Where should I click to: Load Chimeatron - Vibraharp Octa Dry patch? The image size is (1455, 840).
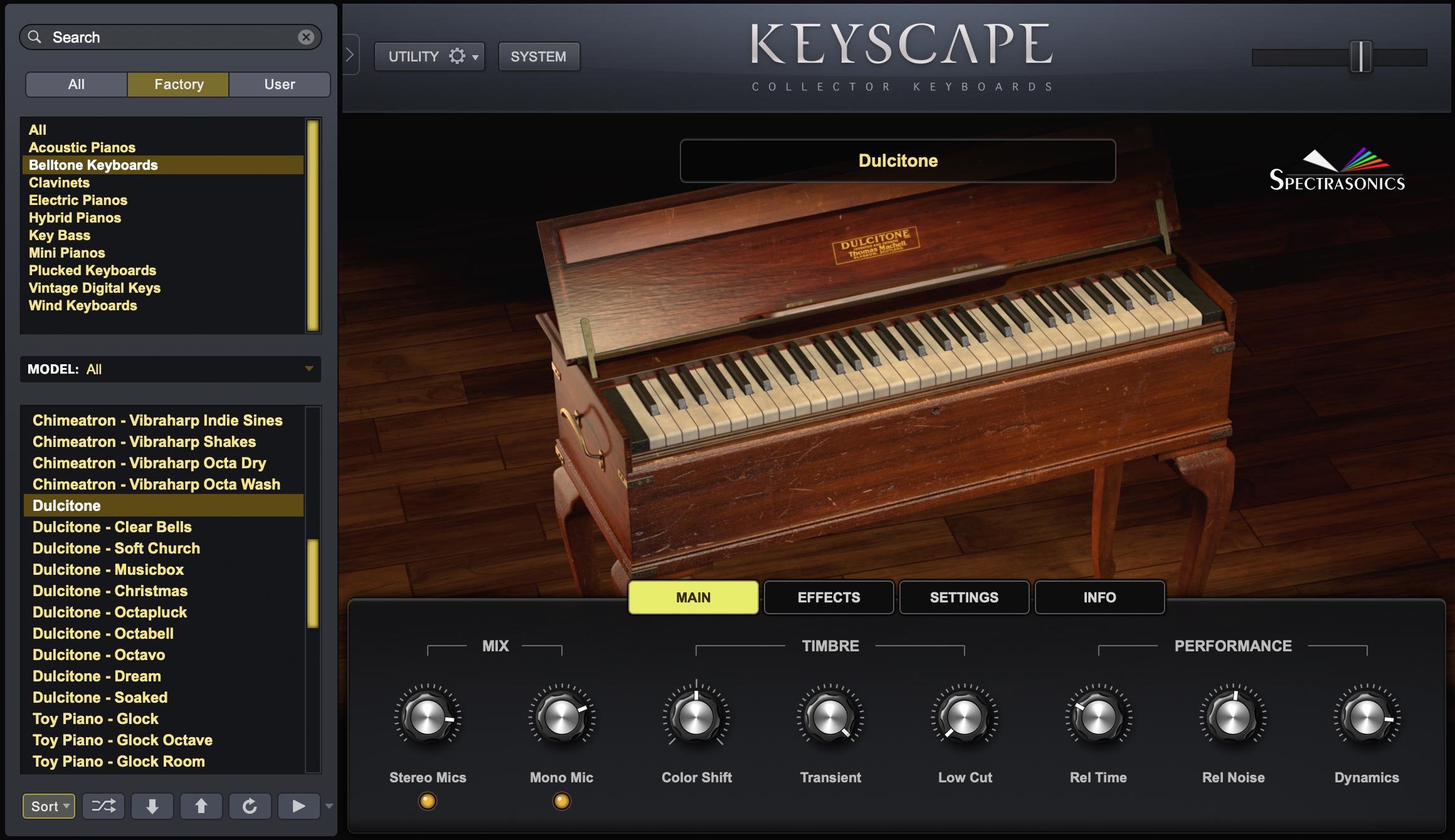click(x=164, y=463)
